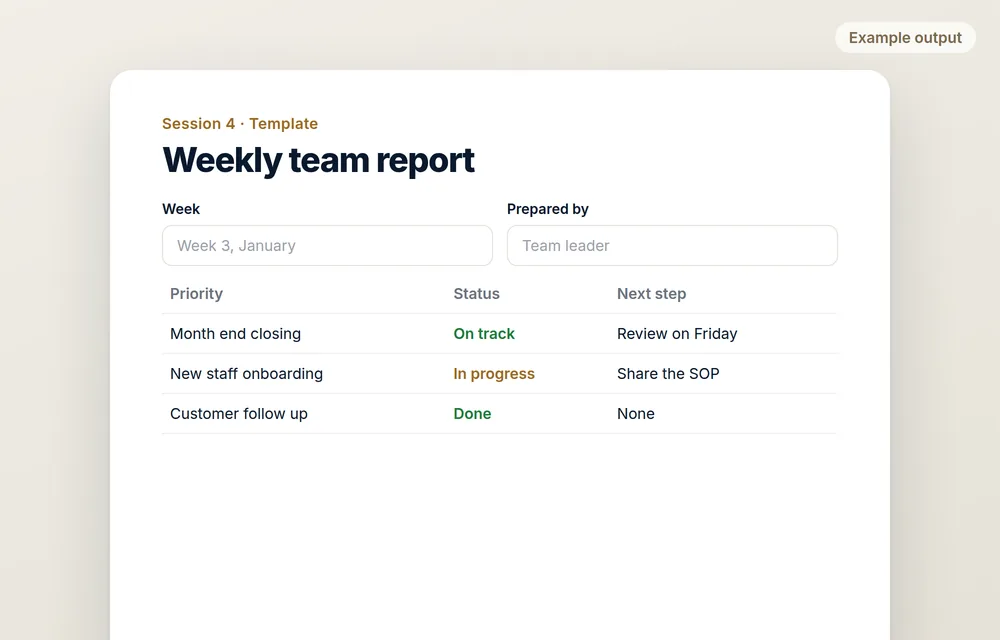The height and width of the screenshot is (640, 1000).
Task: Click the Example output badge
Action: (905, 38)
